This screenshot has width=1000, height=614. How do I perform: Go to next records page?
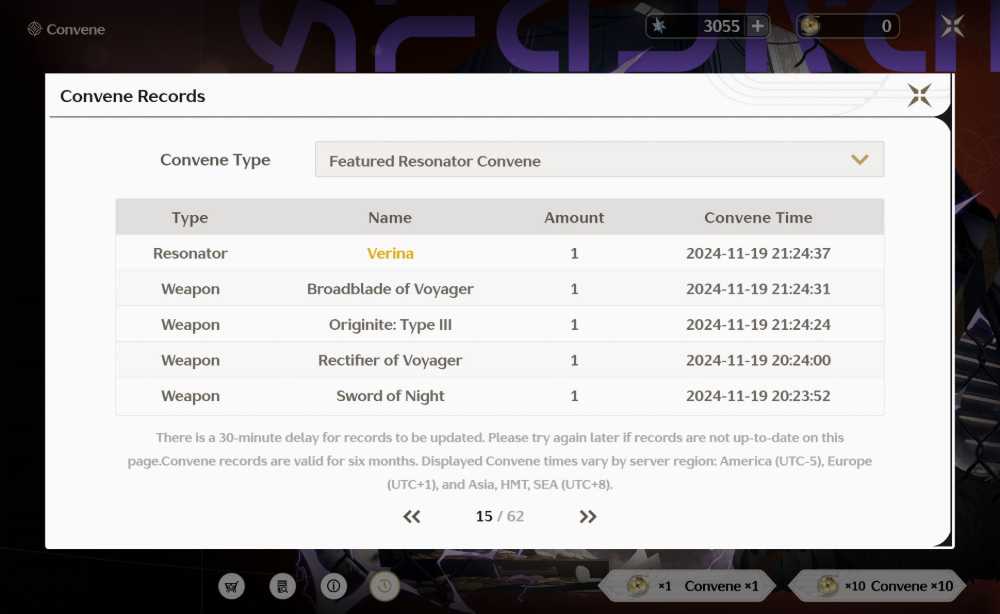(587, 516)
